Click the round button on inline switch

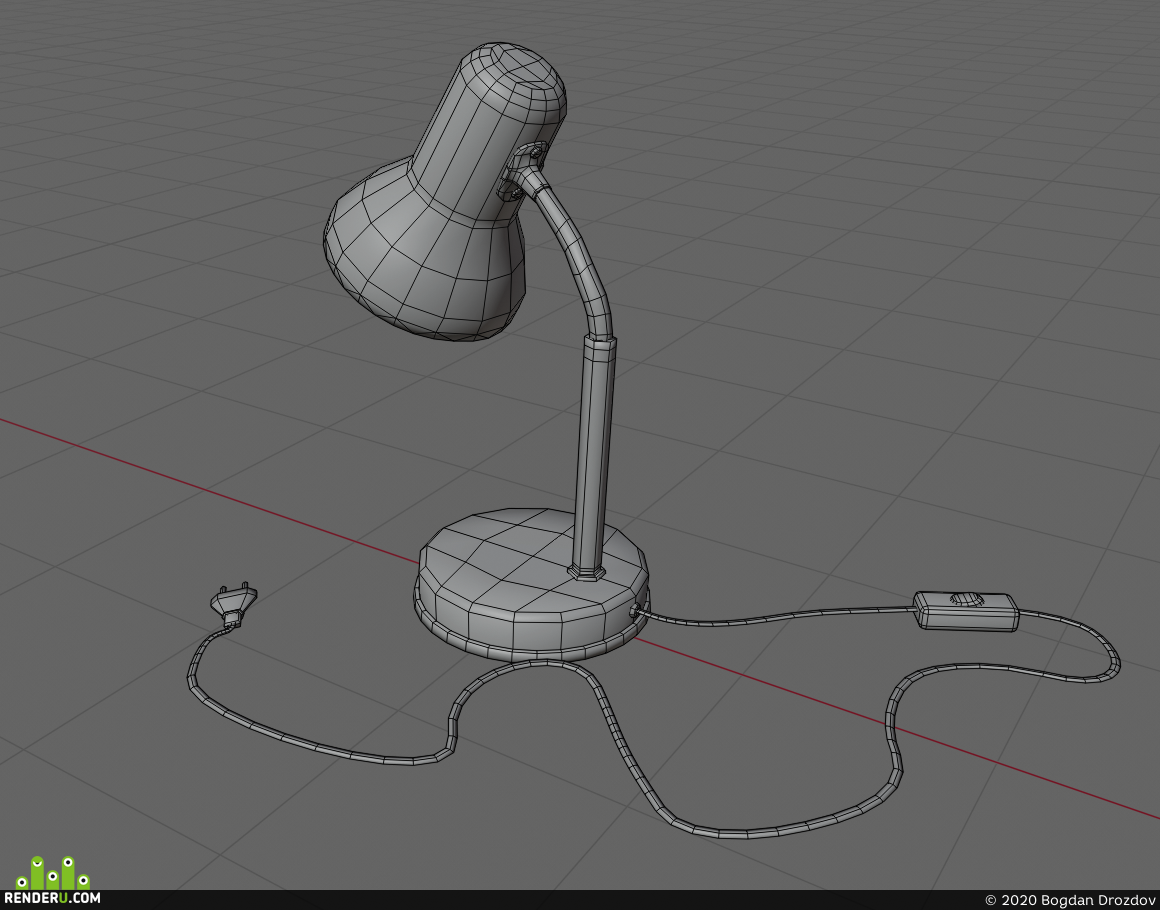click(964, 599)
